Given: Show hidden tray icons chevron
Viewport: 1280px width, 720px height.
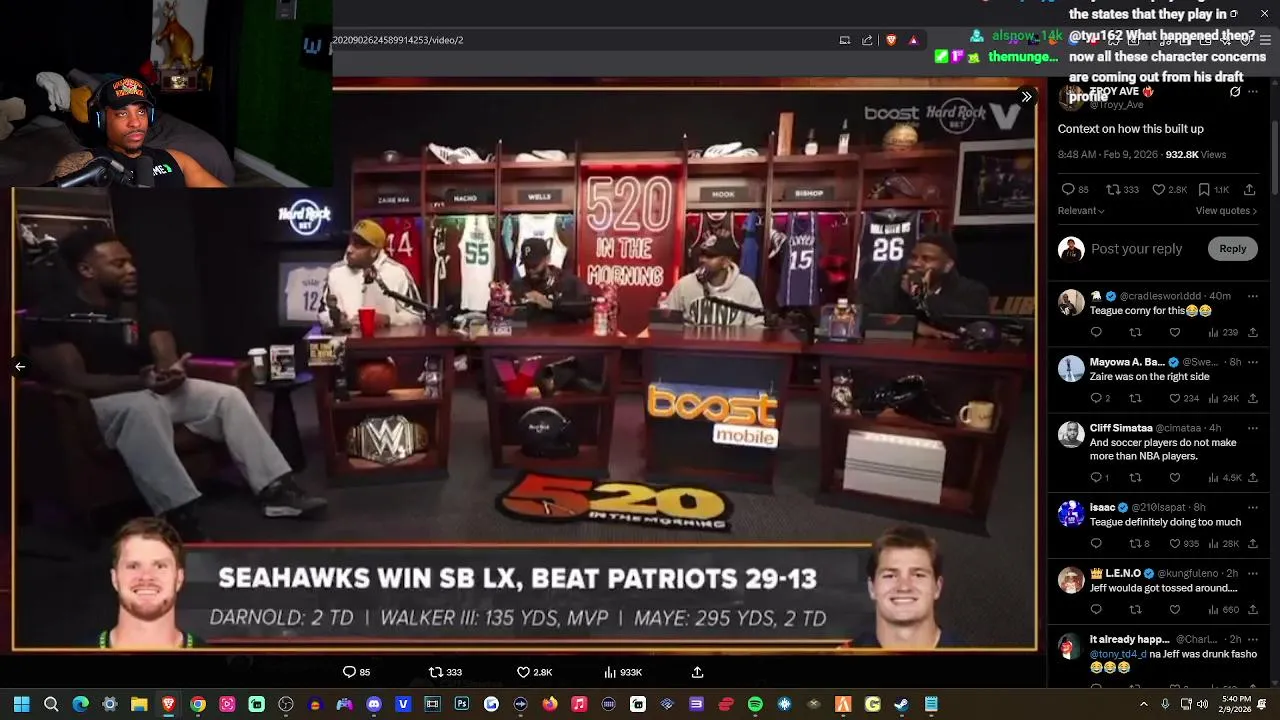Looking at the screenshot, I should 1144,704.
